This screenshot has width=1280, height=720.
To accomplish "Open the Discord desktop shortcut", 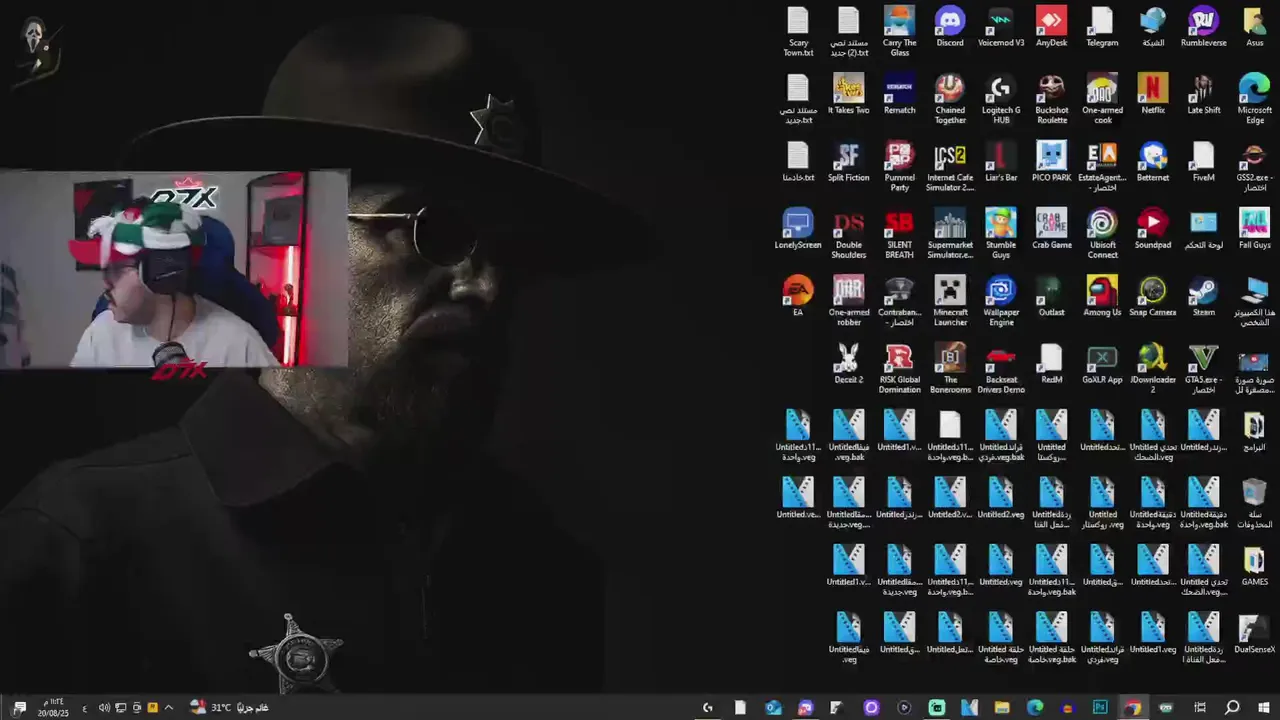I will point(950,28).
